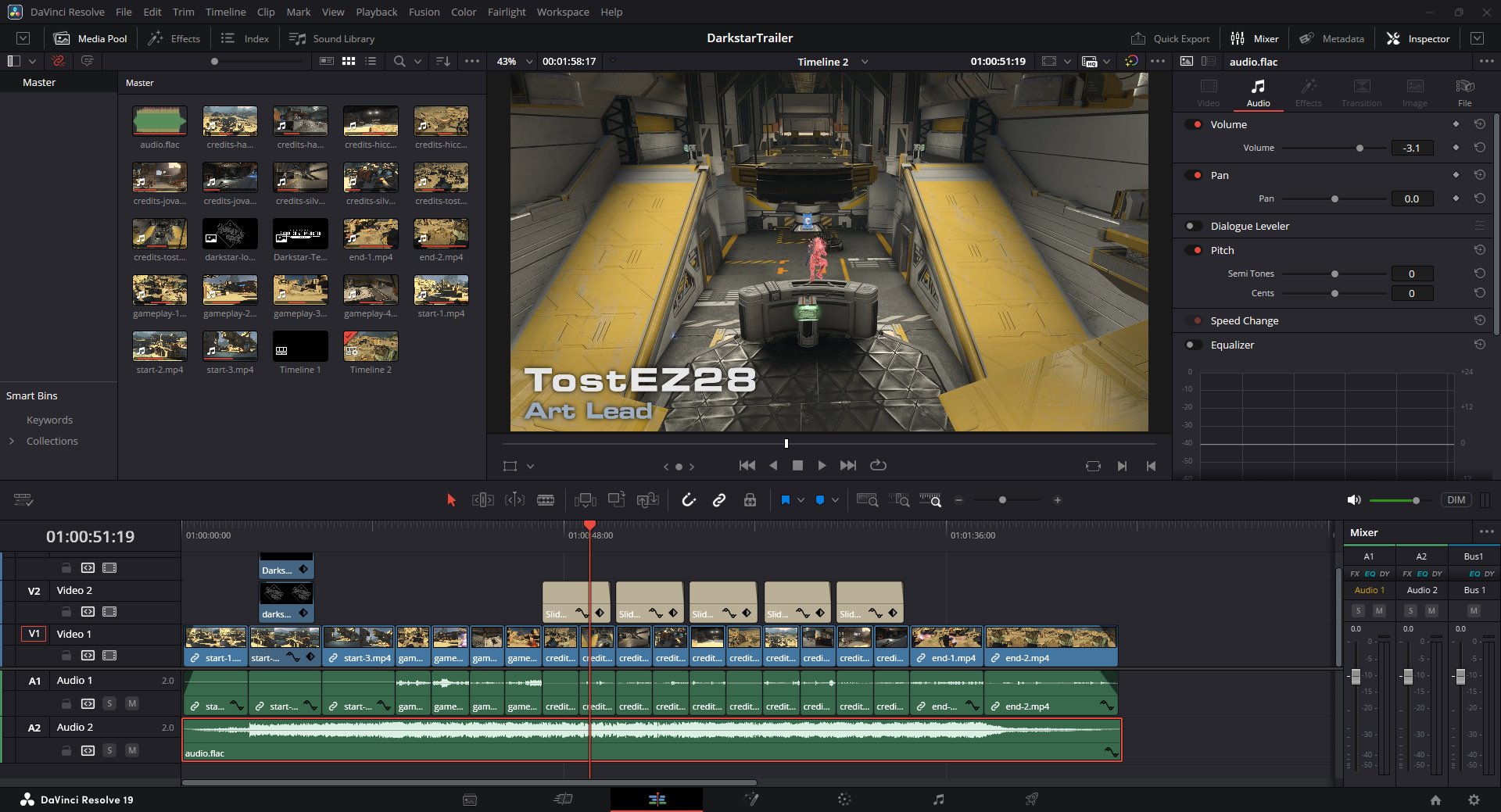This screenshot has height=812, width=1501.
Task: Toggle timeline snapping magnet icon
Action: [689, 500]
